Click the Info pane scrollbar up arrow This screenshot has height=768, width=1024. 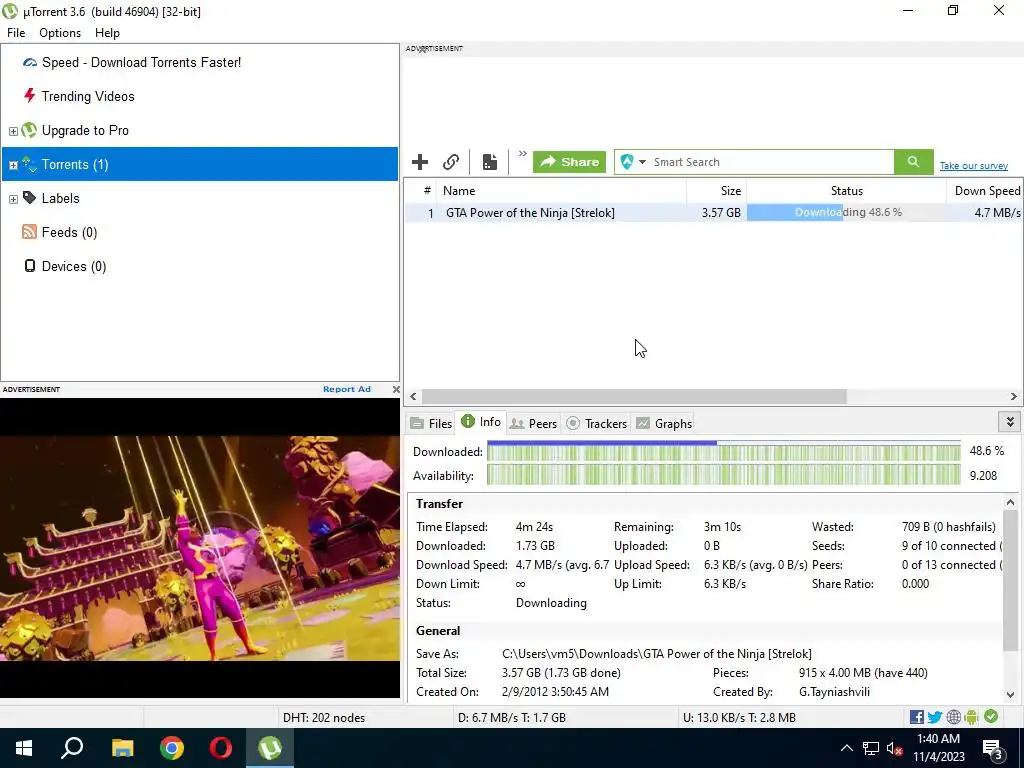pos(1010,503)
